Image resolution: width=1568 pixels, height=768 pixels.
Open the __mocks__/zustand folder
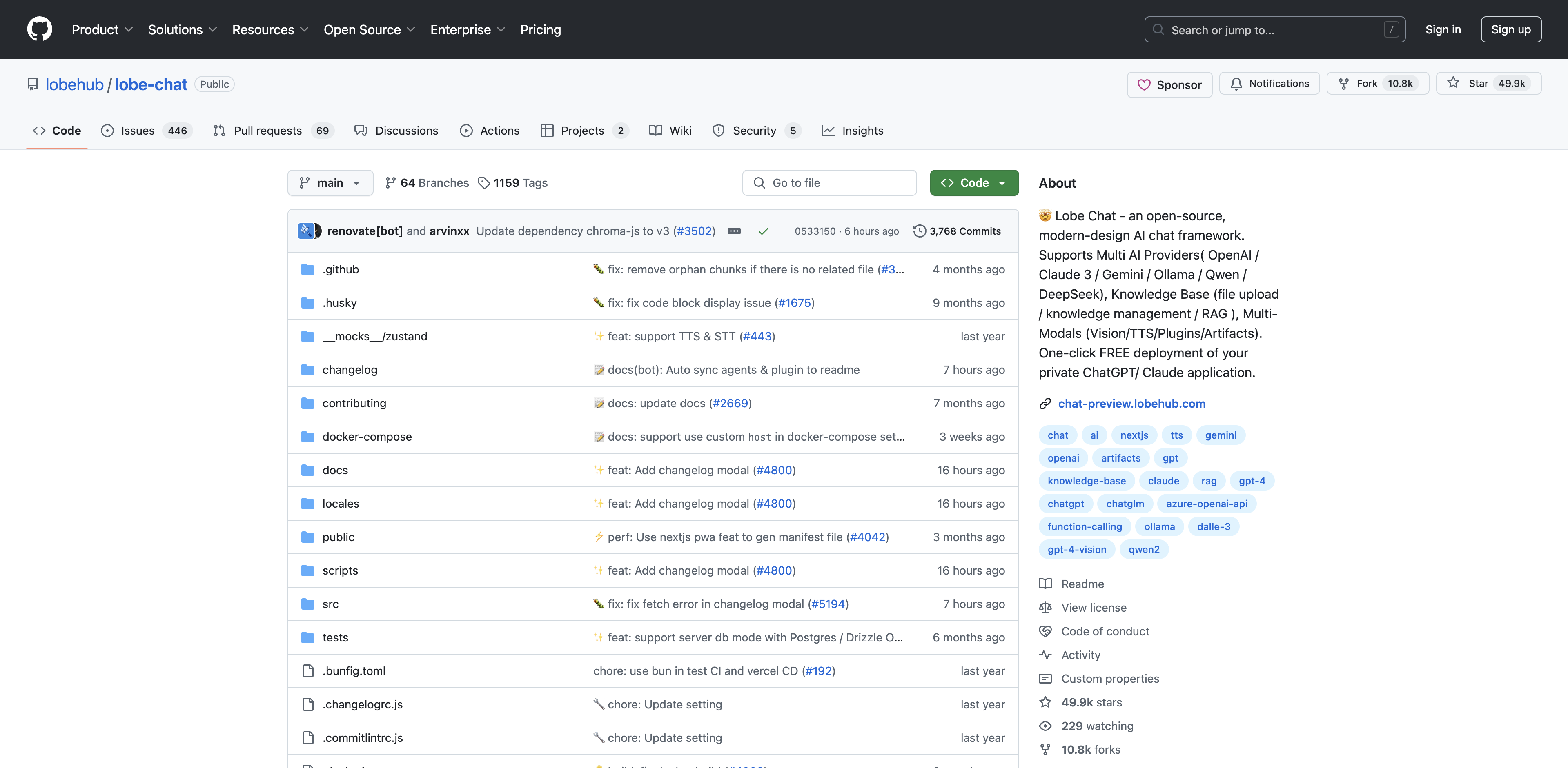coord(374,336)
